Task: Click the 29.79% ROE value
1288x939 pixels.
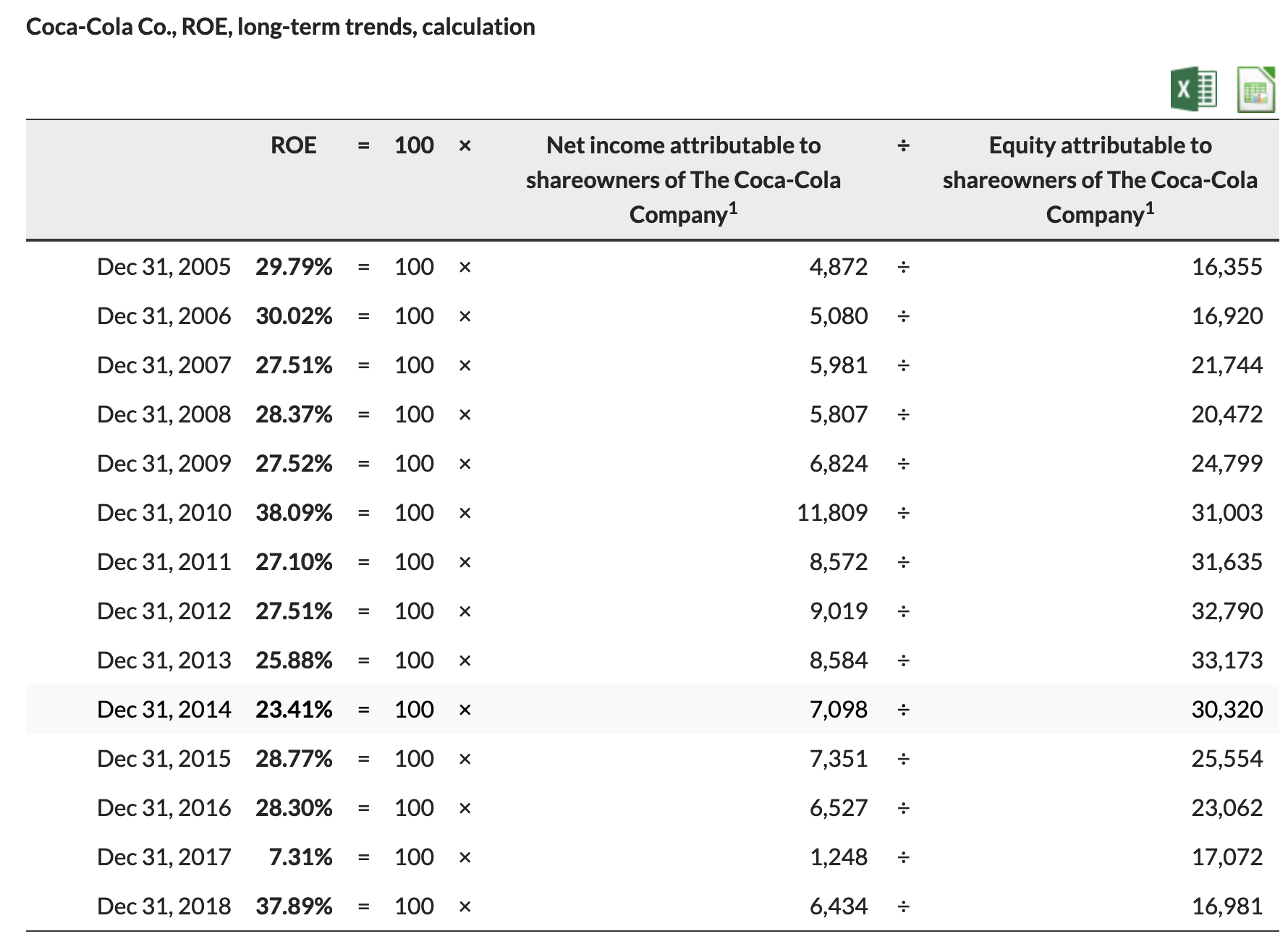Action: click(294, 267)
